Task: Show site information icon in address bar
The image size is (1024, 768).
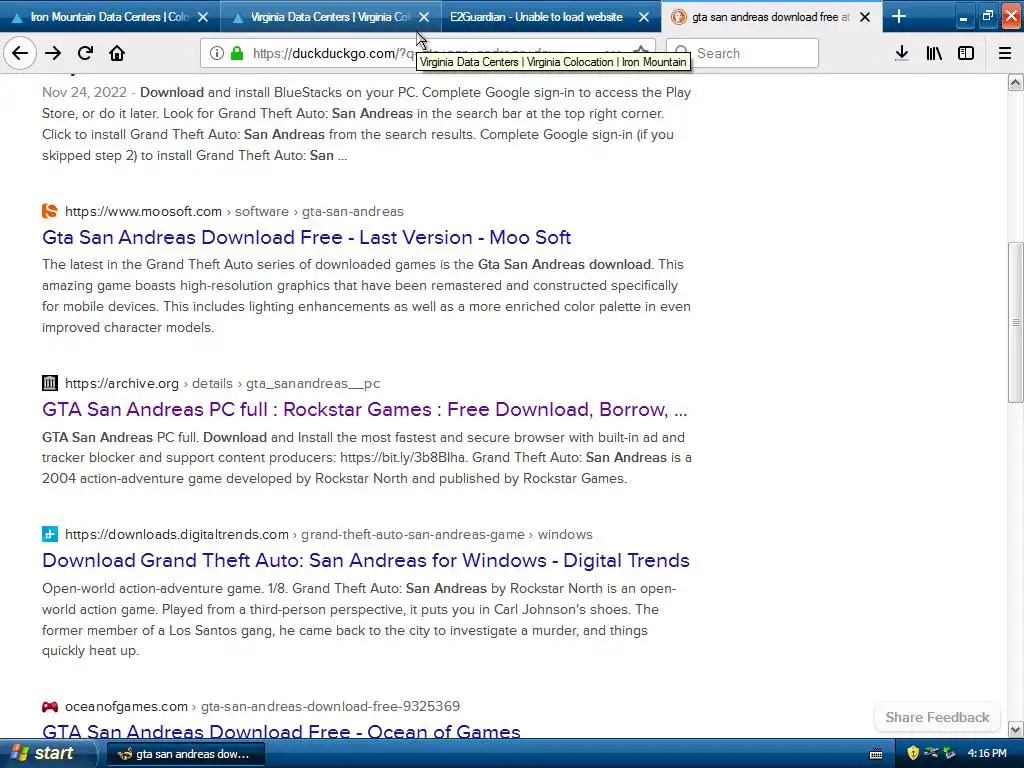Action: click(x=216, y=53)
